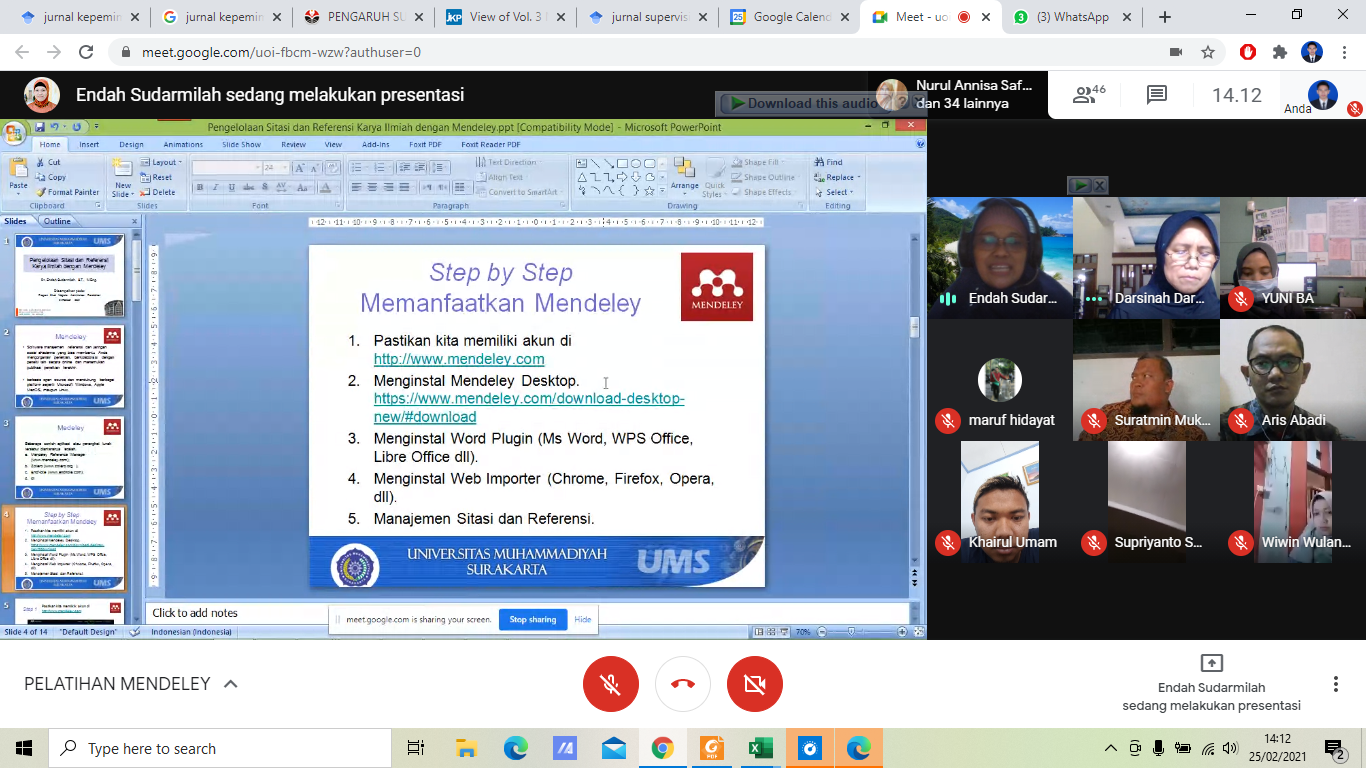Hang up the Meet call
This screenshot has height=768, width=1366.
683,684
